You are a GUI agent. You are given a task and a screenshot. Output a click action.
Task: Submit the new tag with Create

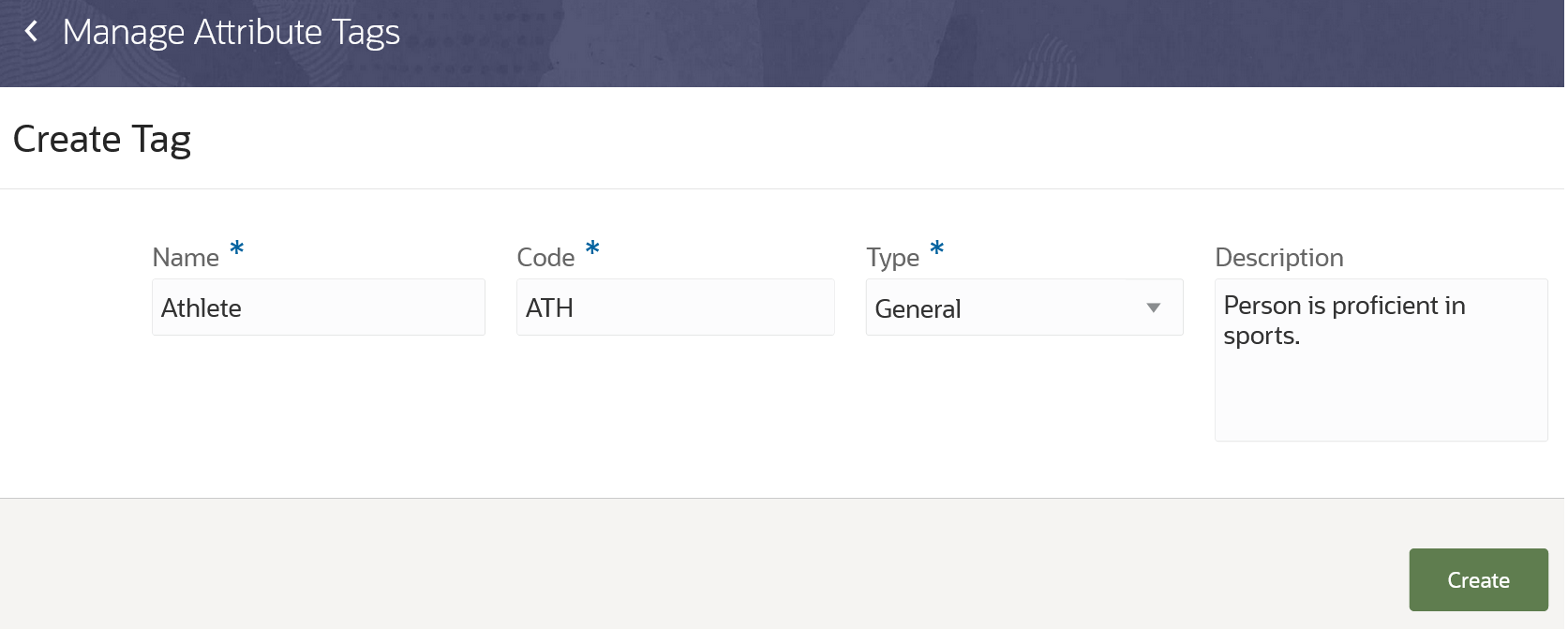click(1478, 579)
